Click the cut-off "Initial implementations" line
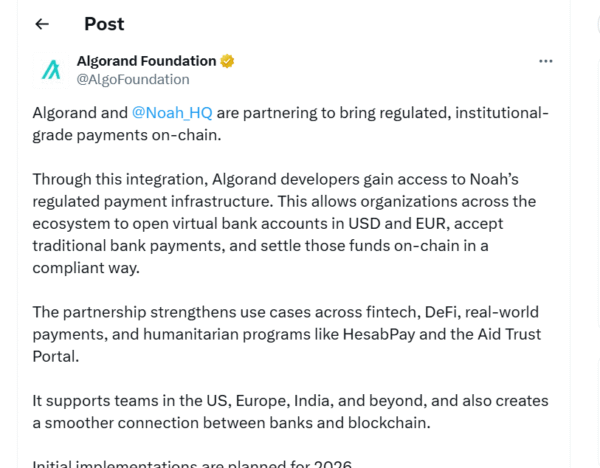 192,462
